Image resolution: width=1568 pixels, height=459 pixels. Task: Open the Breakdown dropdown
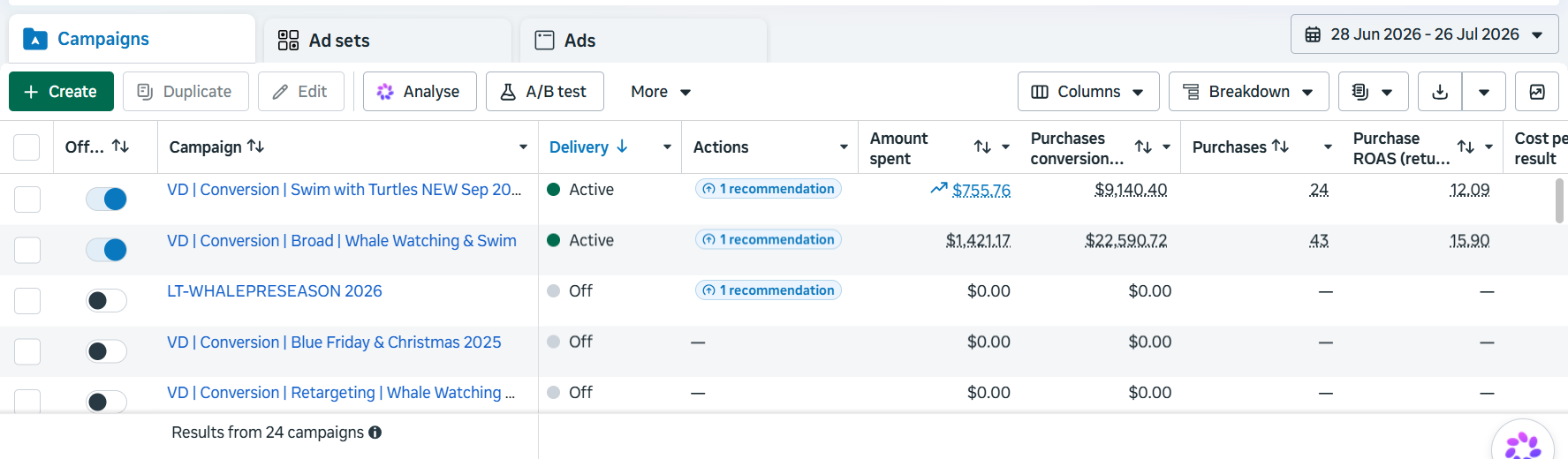point(1248,92)
